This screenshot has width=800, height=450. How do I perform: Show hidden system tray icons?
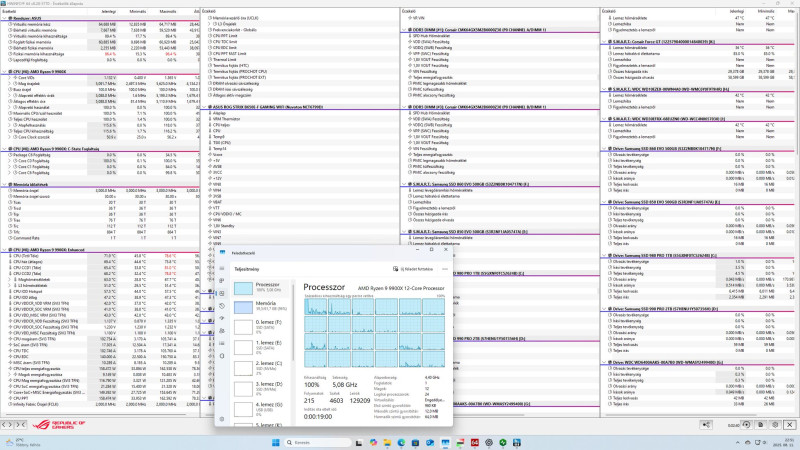tap(738, 442)
